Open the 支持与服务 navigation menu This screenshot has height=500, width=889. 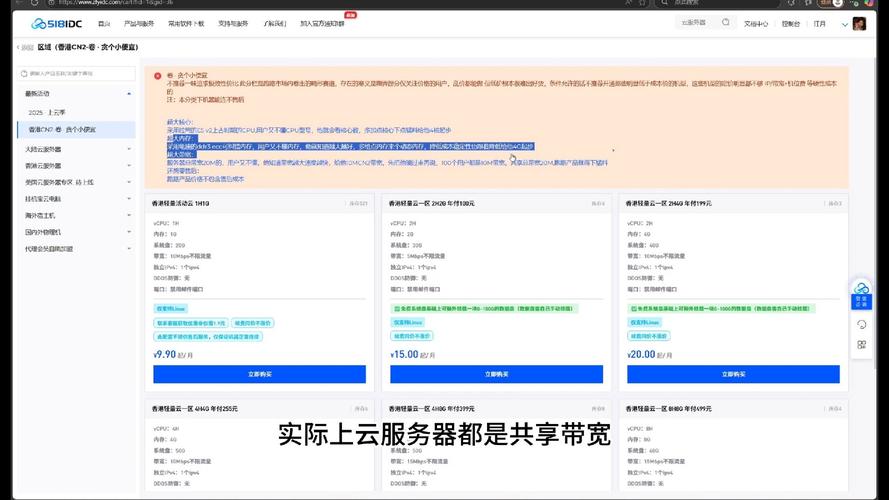[233, 24]
